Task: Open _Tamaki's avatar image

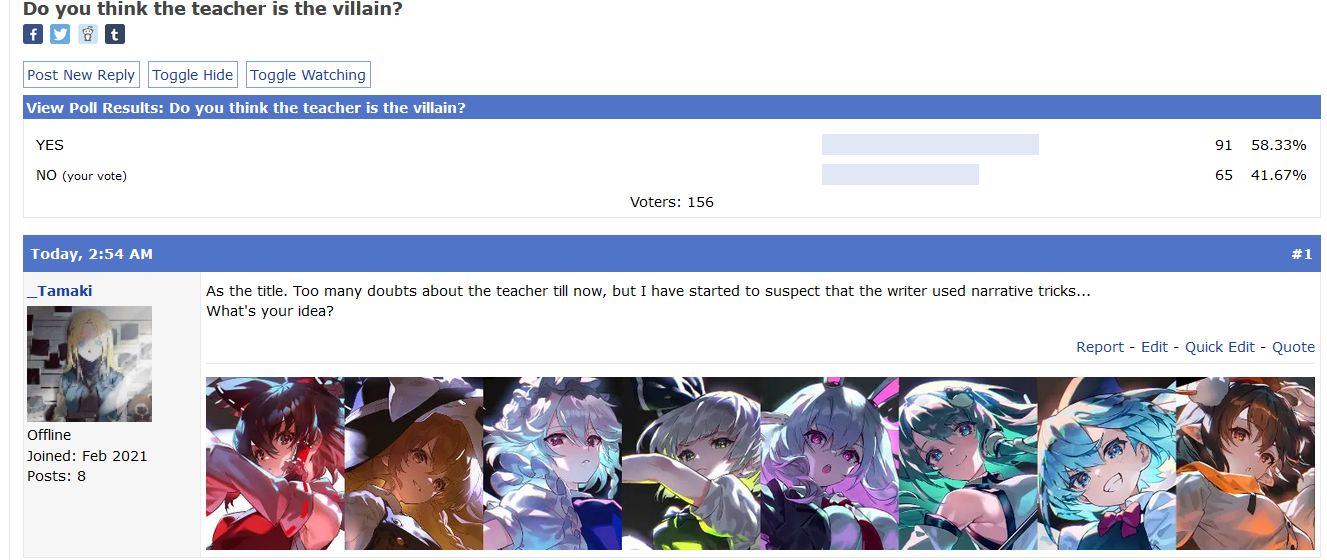Action: click(89, 364)
